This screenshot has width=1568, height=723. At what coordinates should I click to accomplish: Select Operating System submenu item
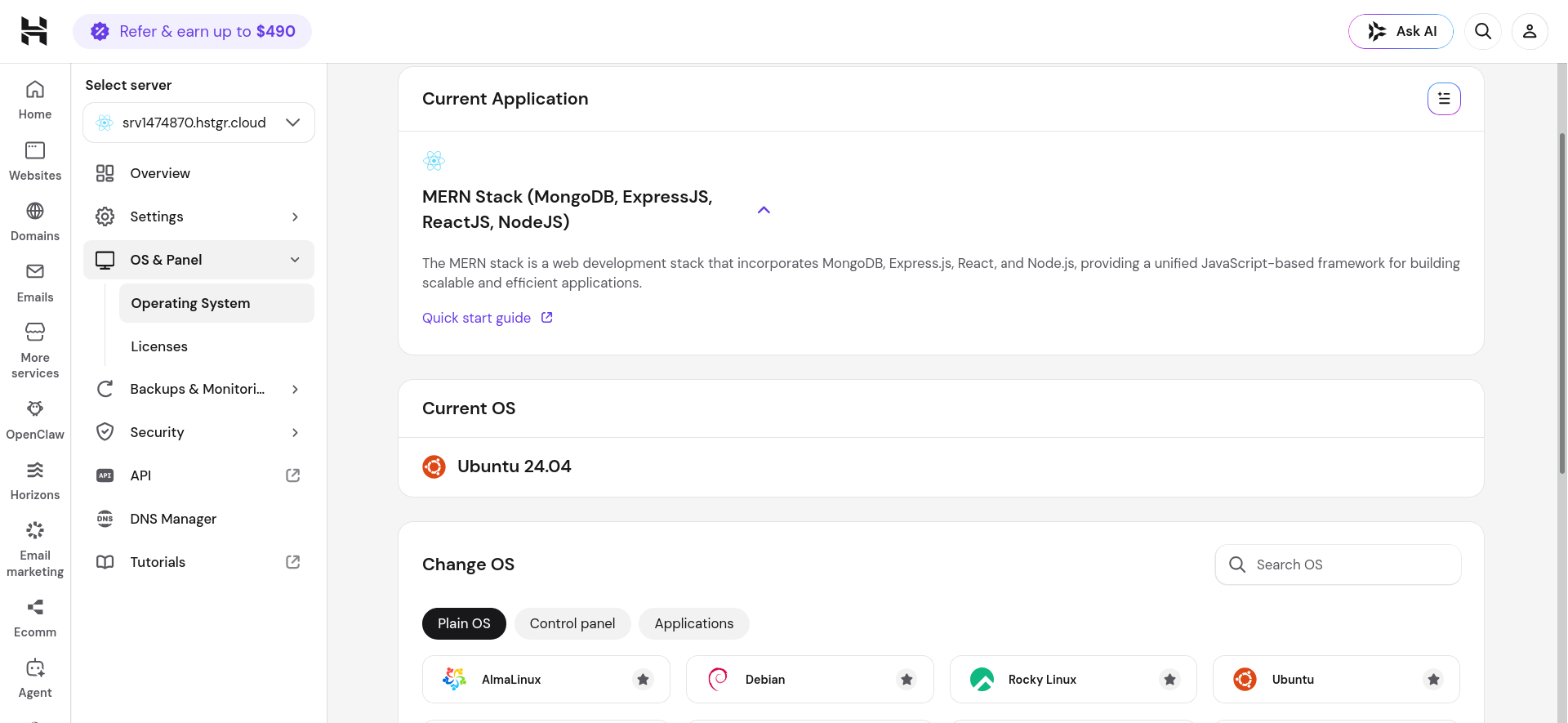click(216, 303)
